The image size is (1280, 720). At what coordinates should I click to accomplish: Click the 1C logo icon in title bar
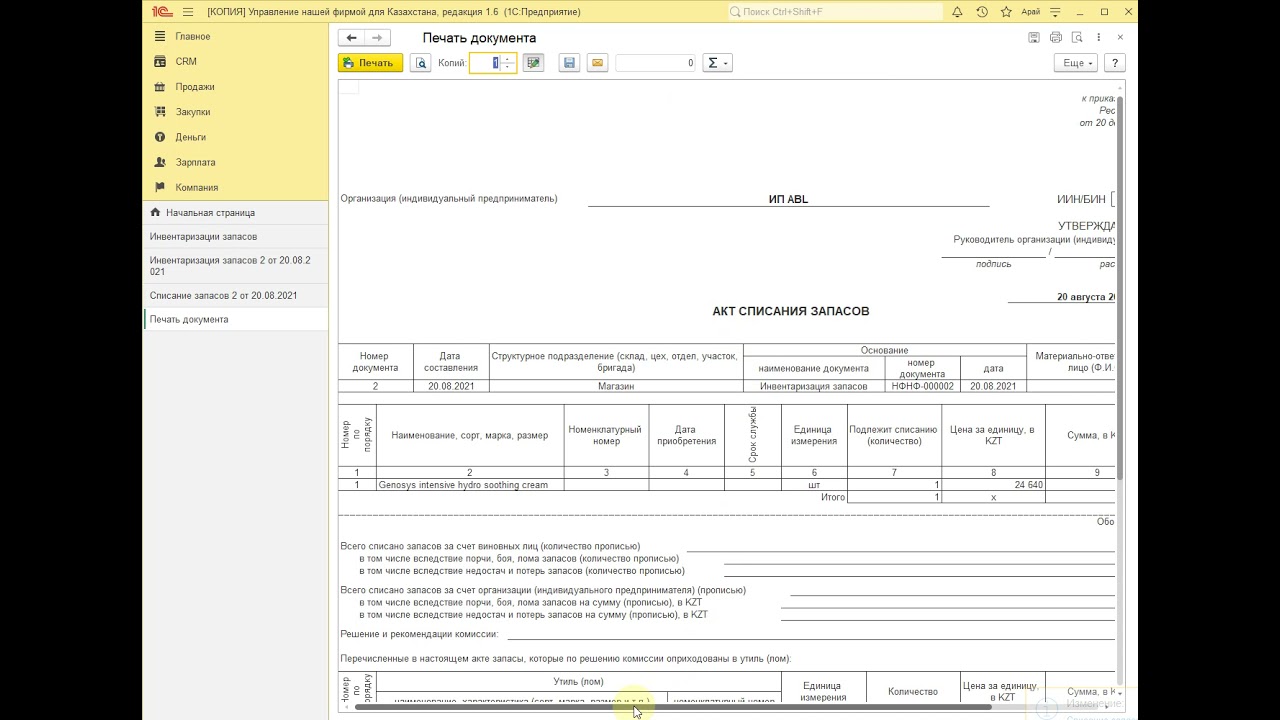pos(161,12)
